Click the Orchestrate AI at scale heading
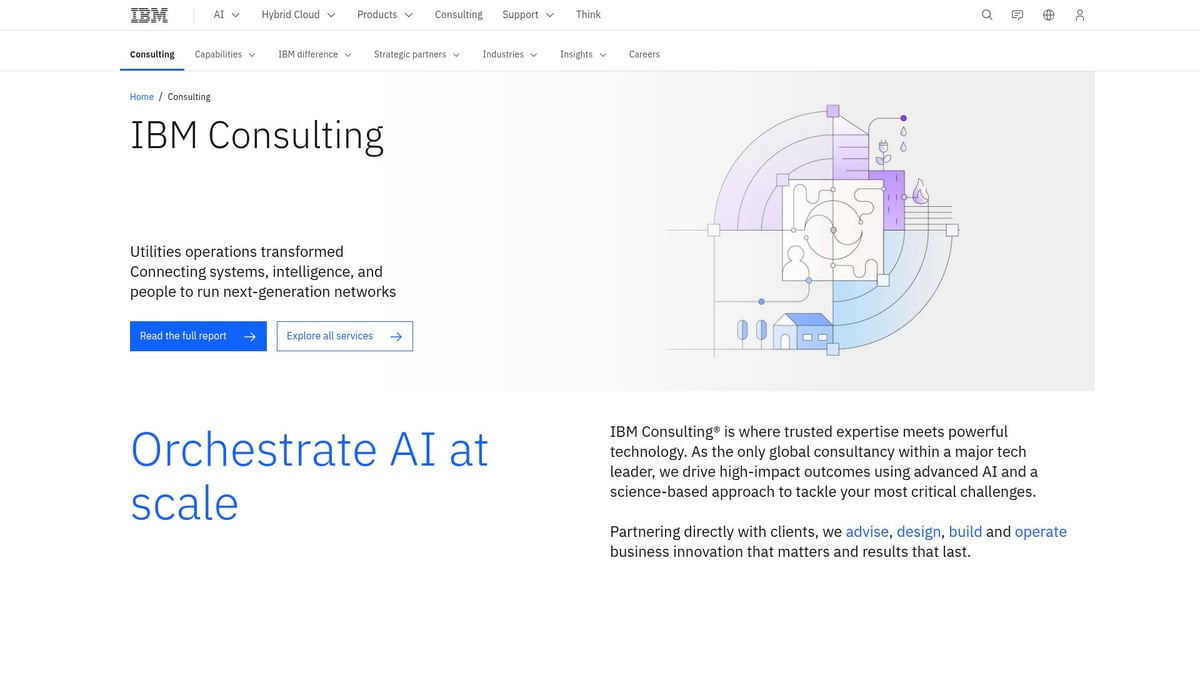 click(310, 477)
